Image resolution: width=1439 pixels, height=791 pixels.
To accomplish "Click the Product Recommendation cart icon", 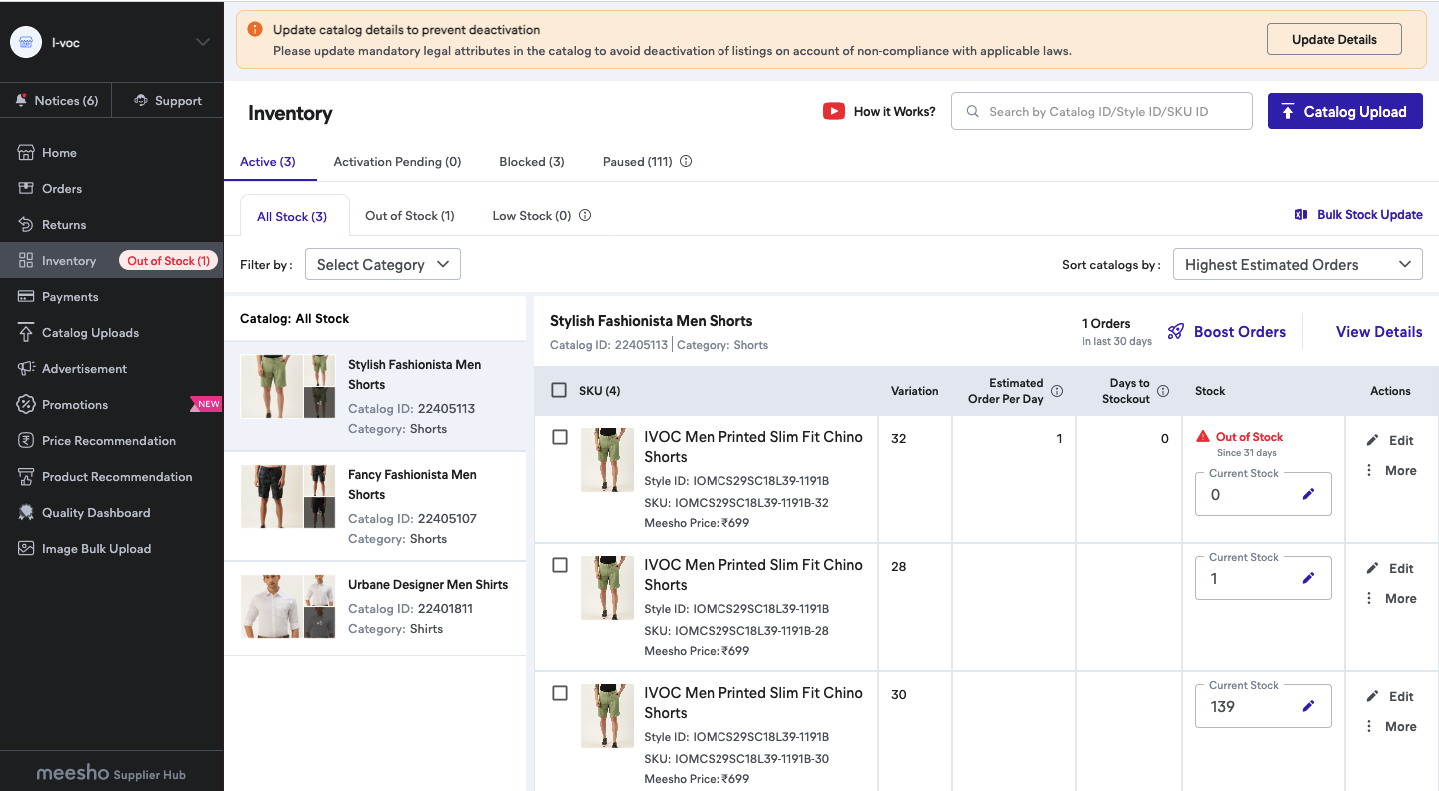I will click(26, 477).
